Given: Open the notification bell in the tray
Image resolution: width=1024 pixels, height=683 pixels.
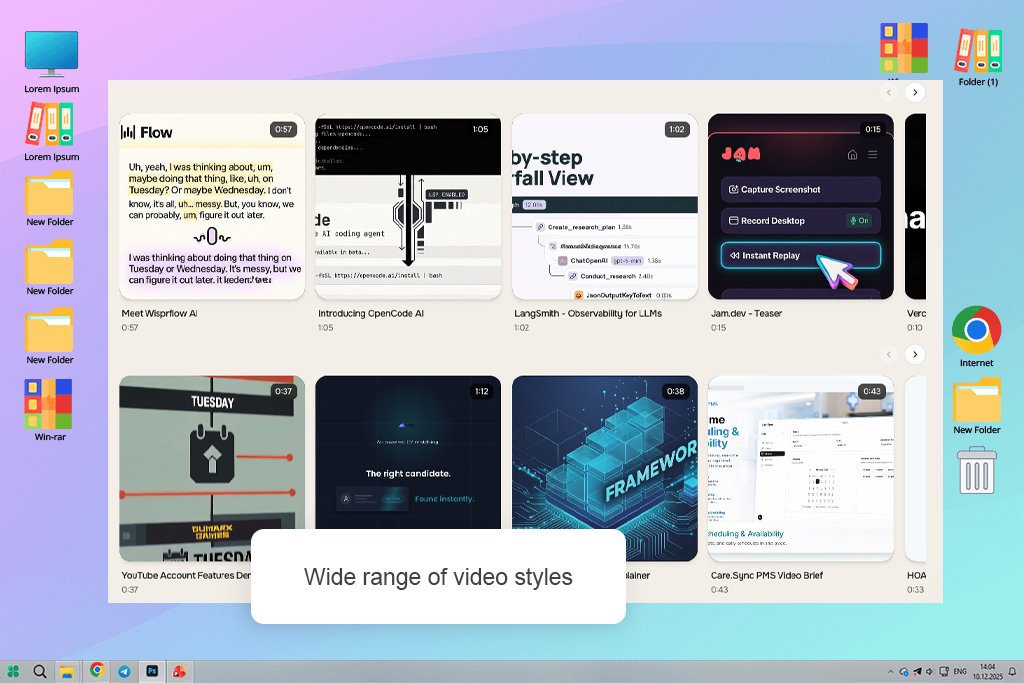Looking at the screenshot, I should point(1012,671).
